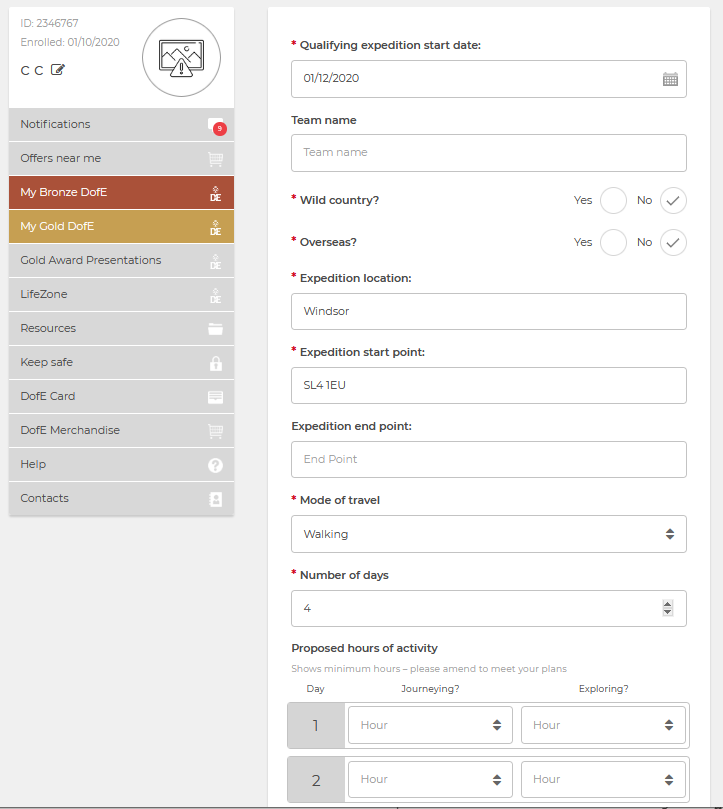Click the Offers near me cart icon
Image resolution: width=723 pixels, height=809 pixels.
[x=215, y=159]
